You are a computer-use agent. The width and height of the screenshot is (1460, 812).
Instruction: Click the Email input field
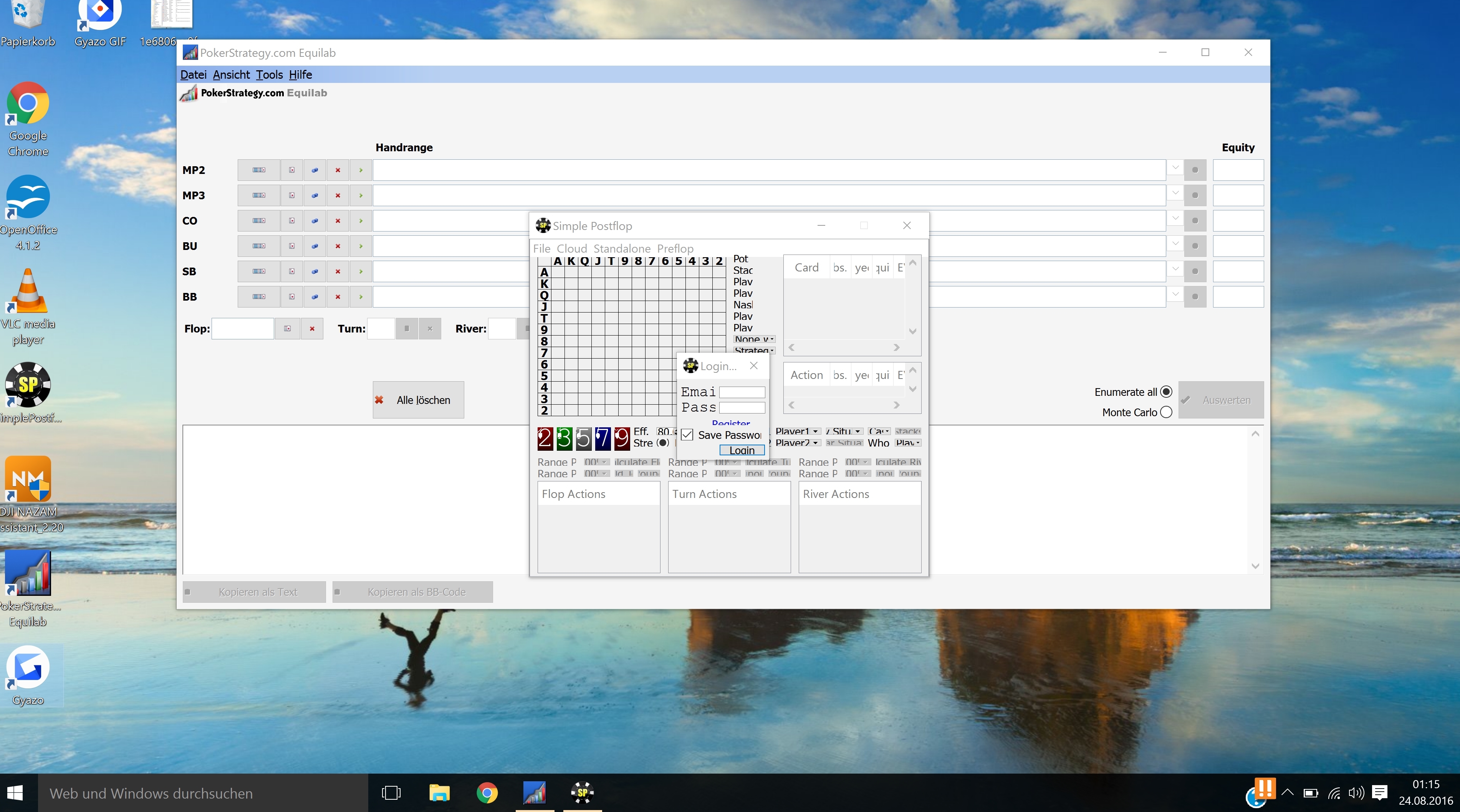tap(742, 392)
